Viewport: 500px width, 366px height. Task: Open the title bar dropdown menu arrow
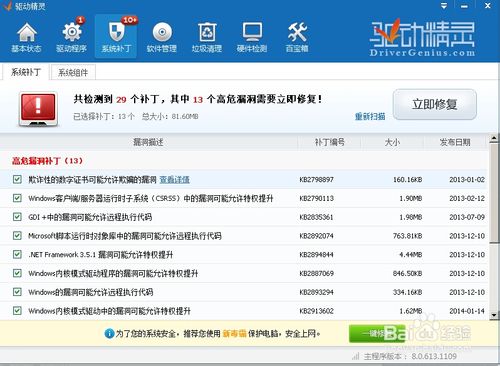(x=444, y=6)
